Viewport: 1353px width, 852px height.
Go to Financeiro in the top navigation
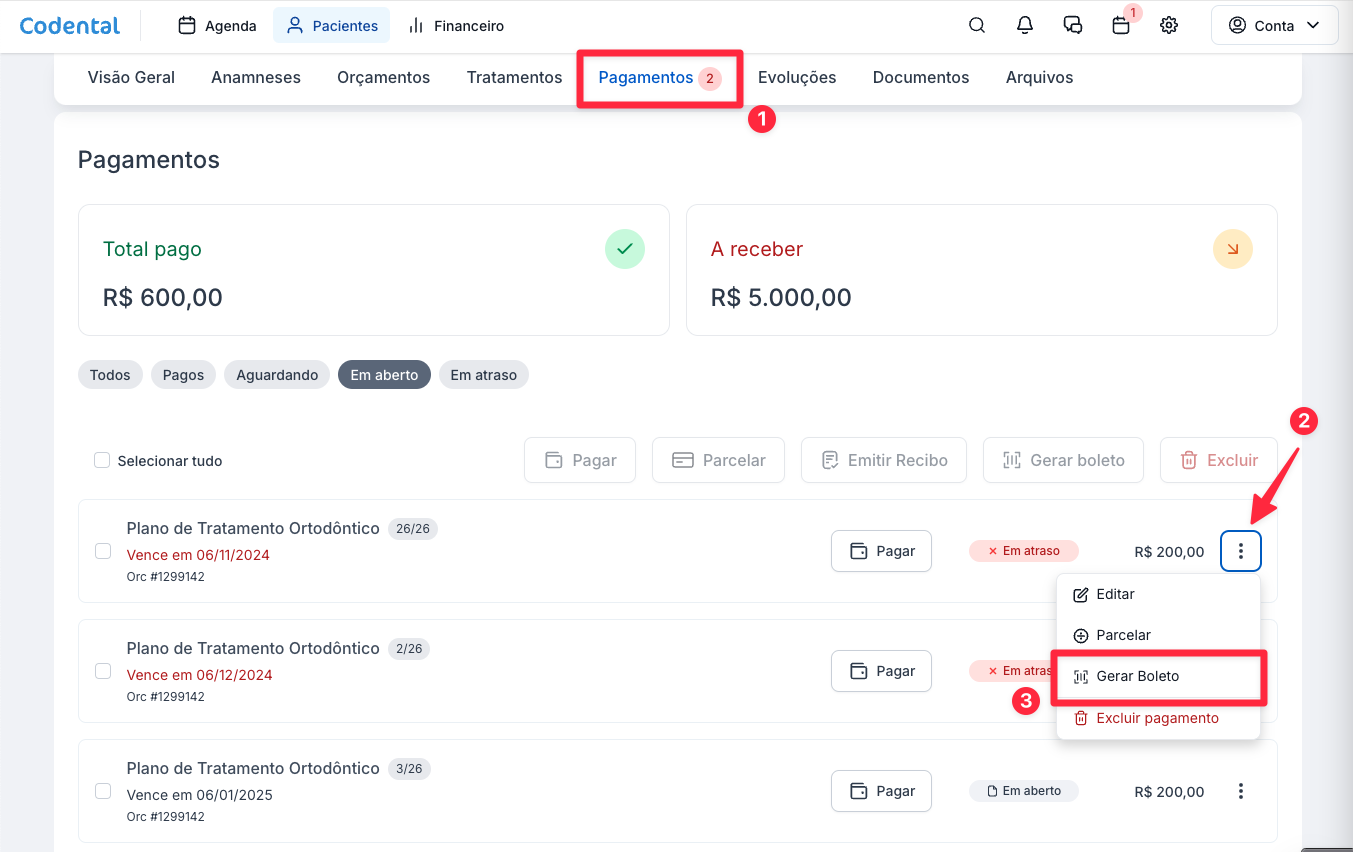click(x=456, y=26)
